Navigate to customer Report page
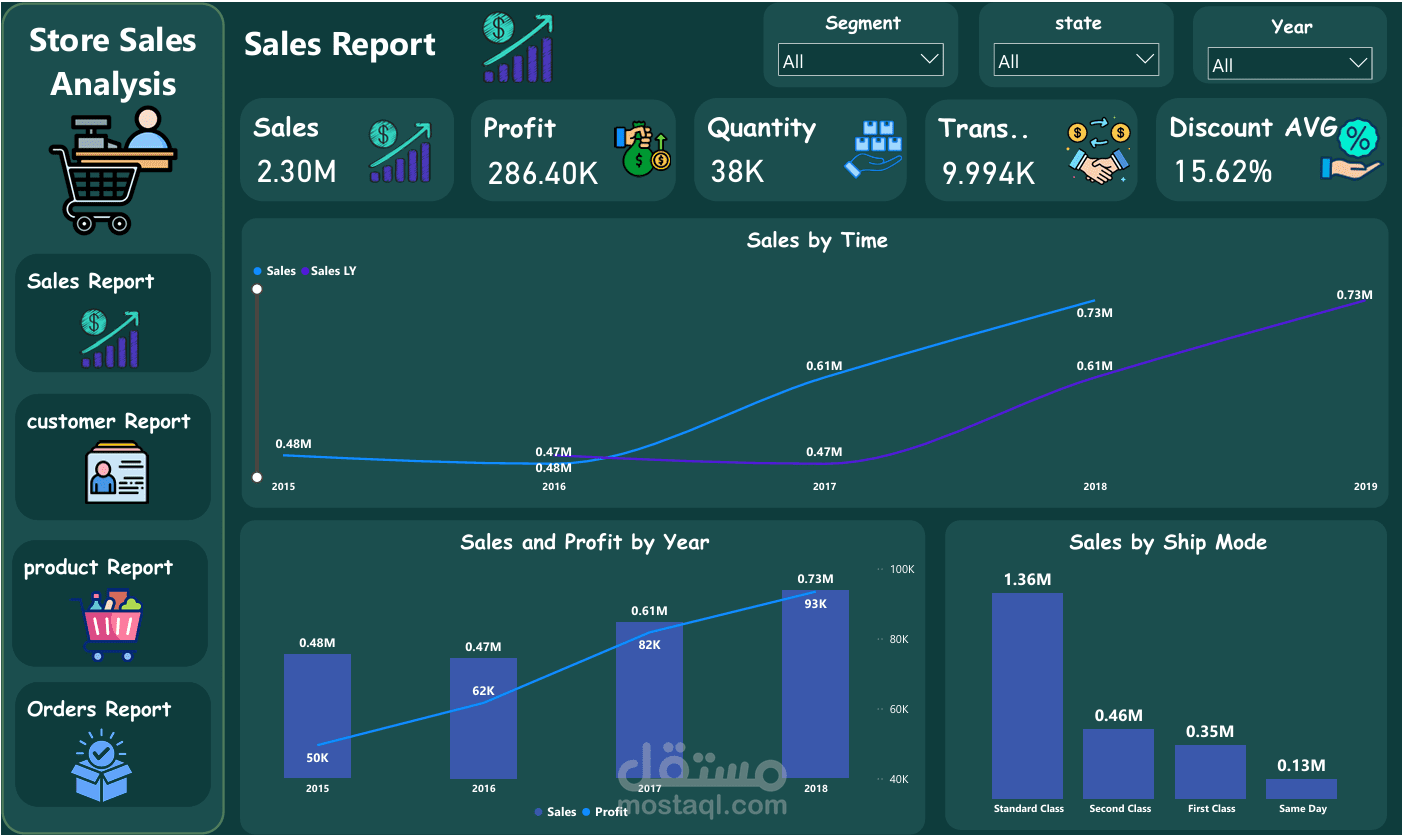 pos(113,456)
